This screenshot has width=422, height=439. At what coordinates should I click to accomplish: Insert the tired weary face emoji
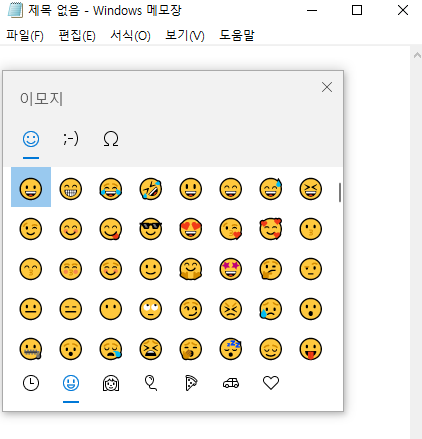tap(151, 349)
